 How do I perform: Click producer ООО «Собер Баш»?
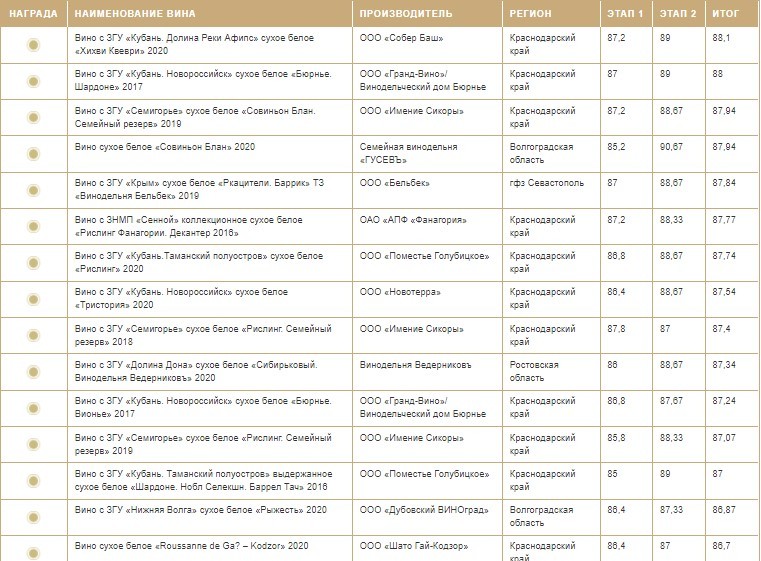401,38
